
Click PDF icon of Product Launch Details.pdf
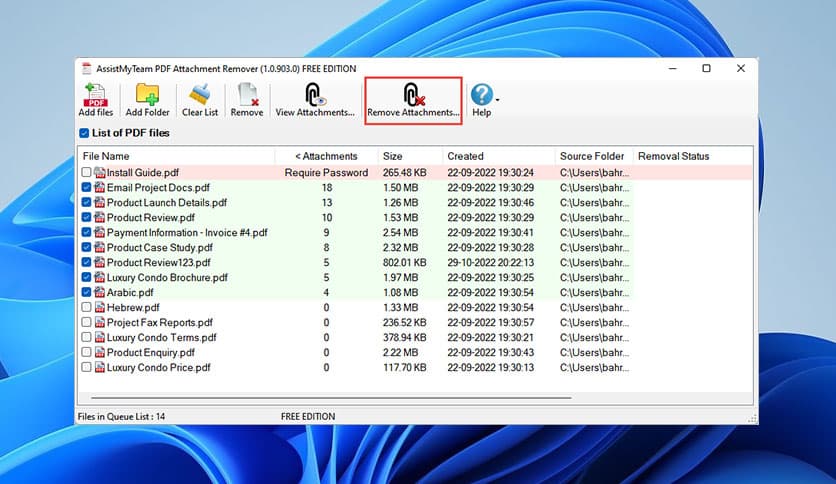pyautogui.click(x=100, y=202)
